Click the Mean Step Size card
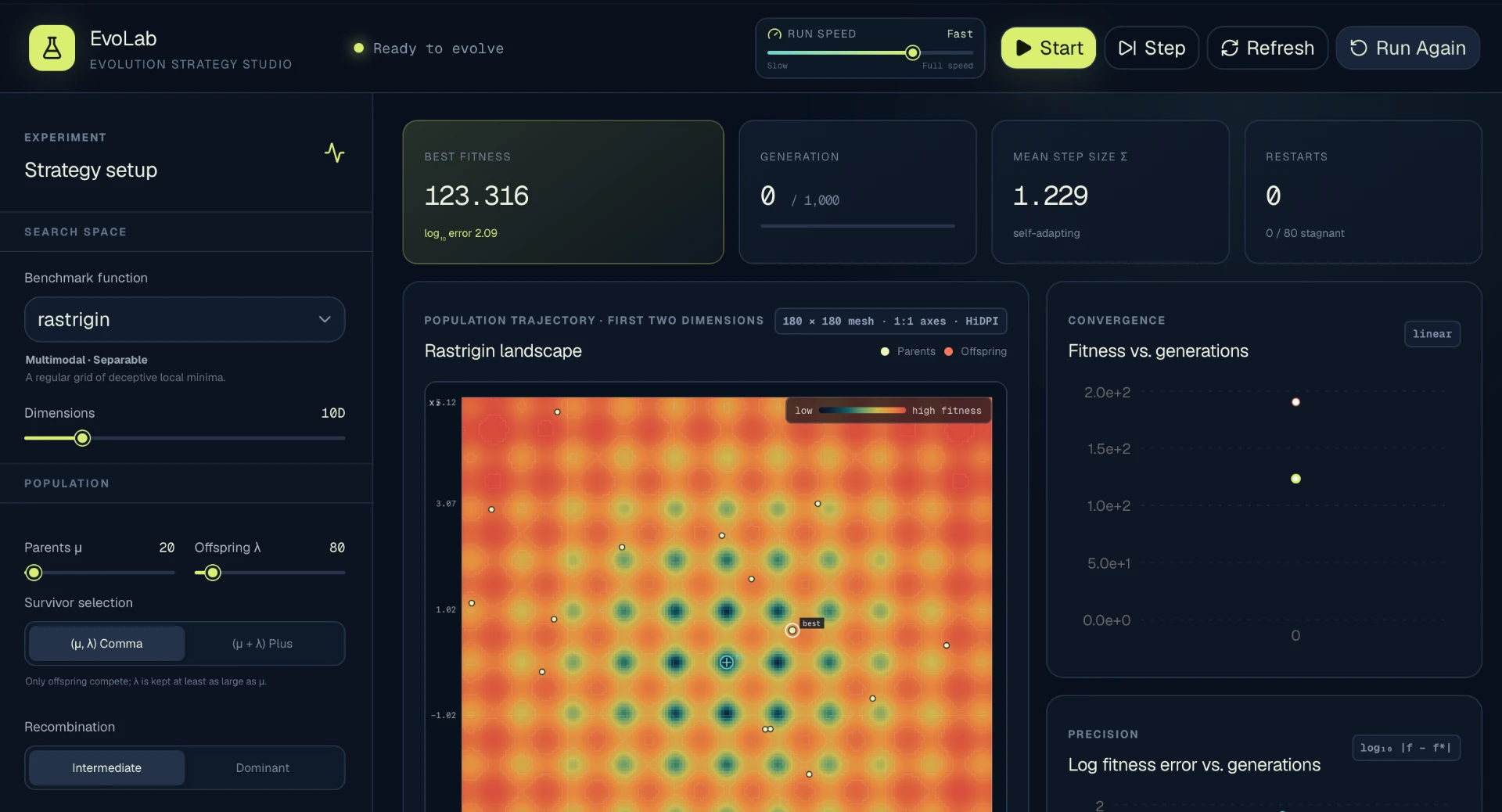This screenshot has height=812, width=1502. tap(1110, 192)
